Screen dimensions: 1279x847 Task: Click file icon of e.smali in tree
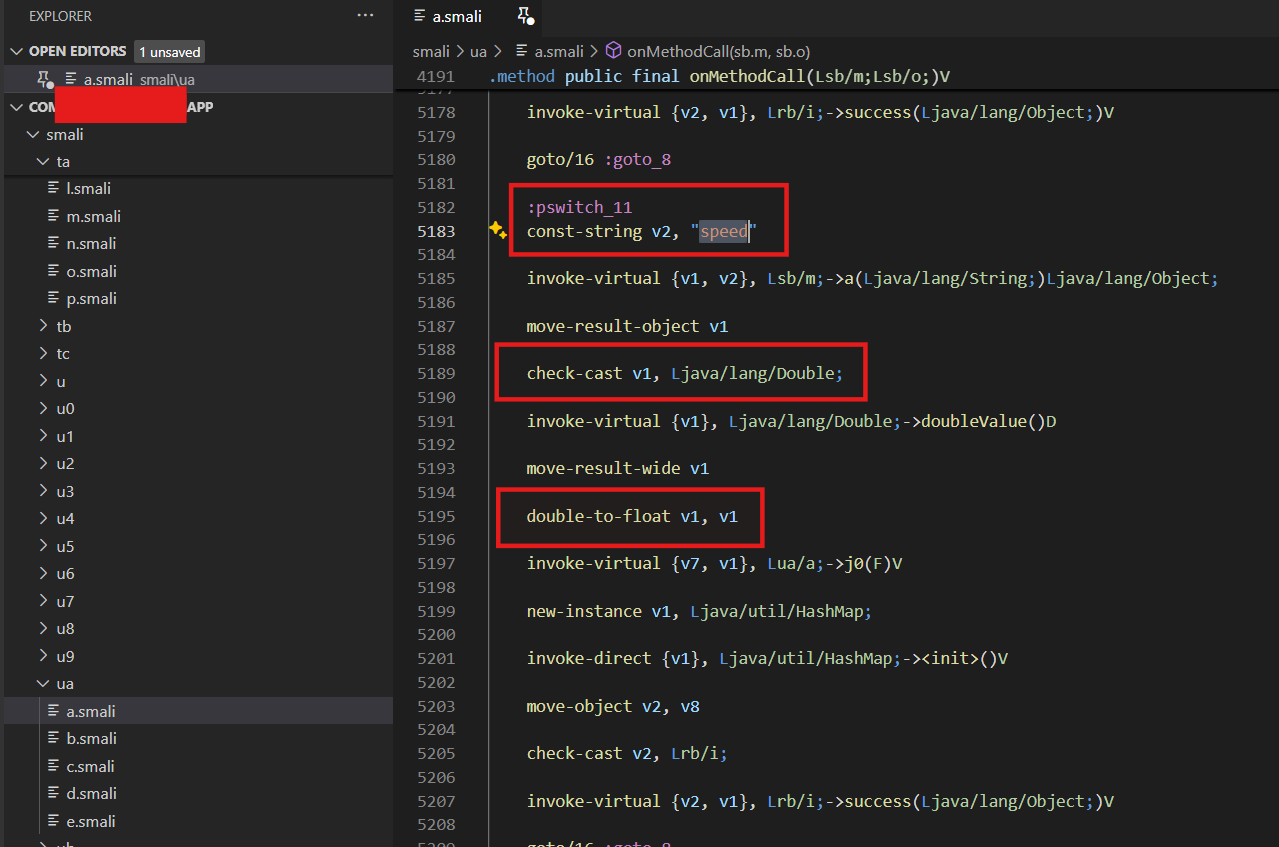coord(54,821)
